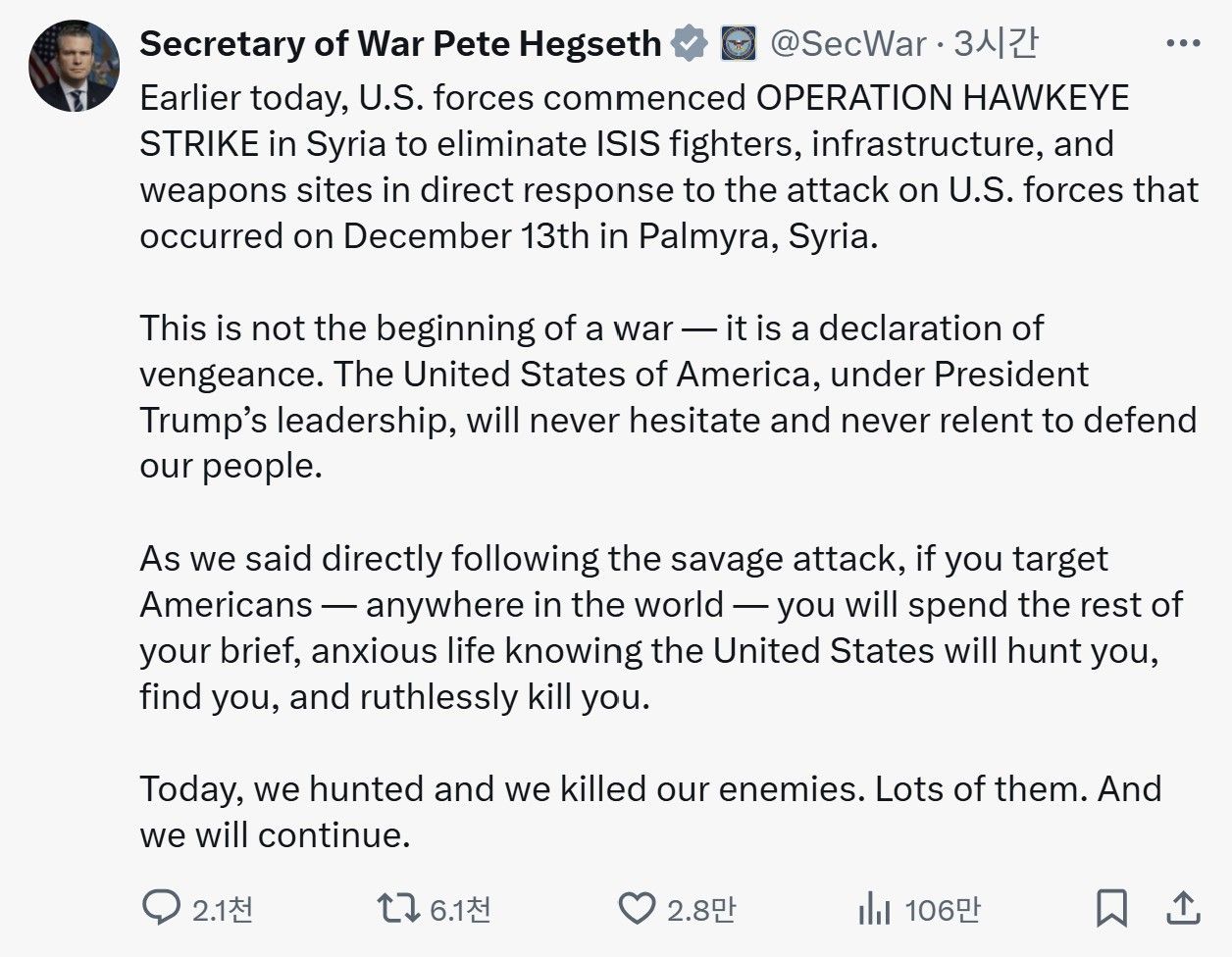Click the 2.8만 like count
The image size is (1232, 957).
point(701,910)
